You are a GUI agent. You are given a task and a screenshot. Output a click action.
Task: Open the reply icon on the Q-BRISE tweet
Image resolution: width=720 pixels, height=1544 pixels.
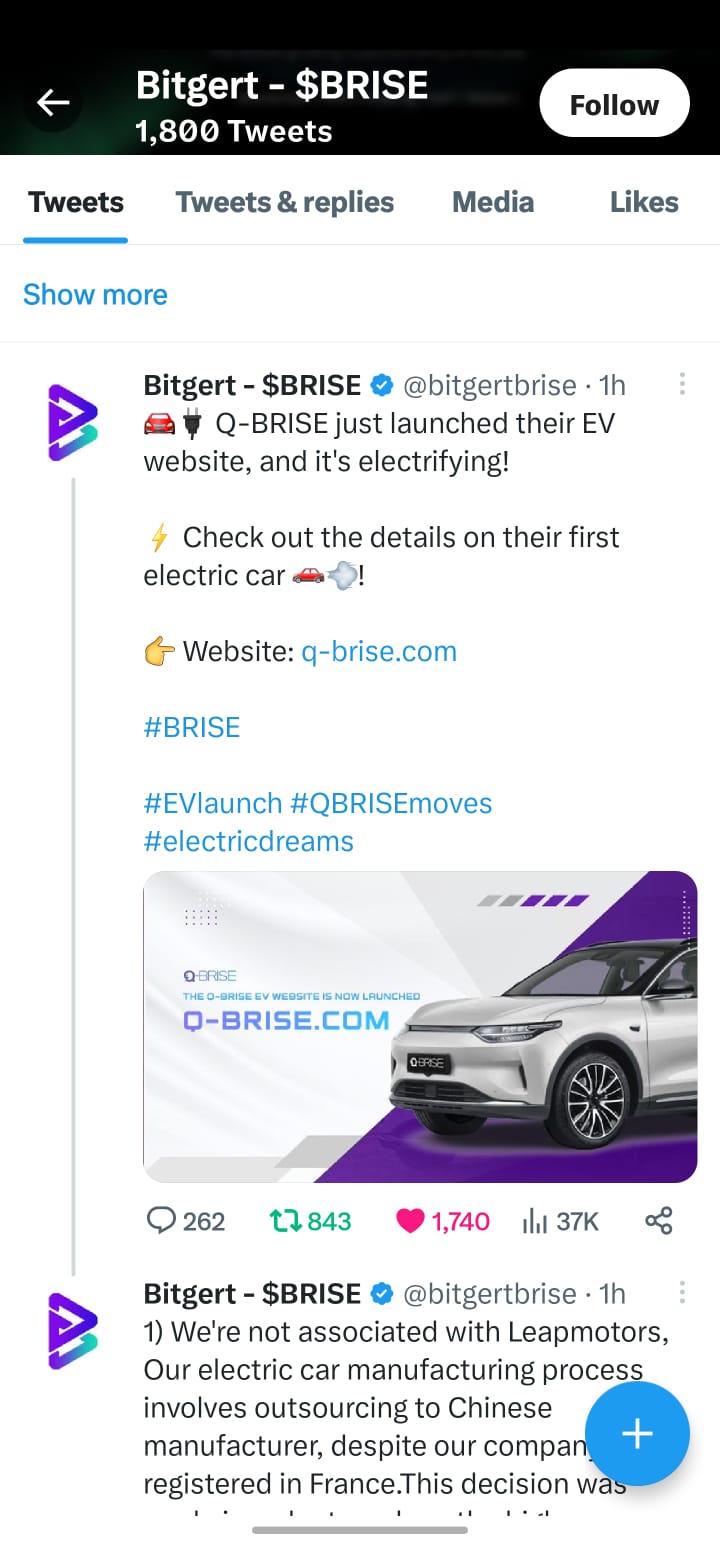tap(163, 1221)
